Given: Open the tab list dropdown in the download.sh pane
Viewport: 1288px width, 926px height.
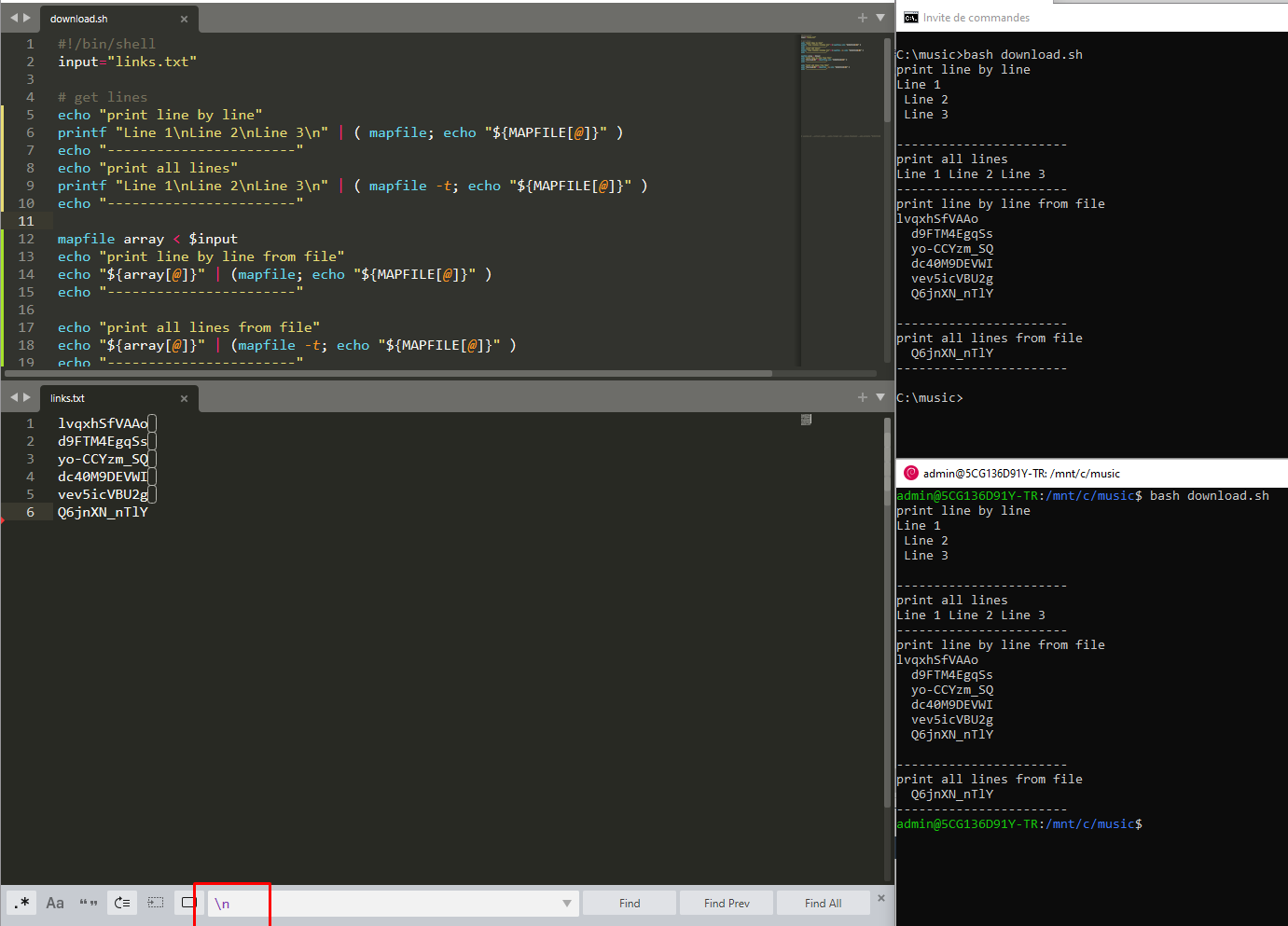Looking at the screenshot, I should pyautogui.click(x=880, y=18).
